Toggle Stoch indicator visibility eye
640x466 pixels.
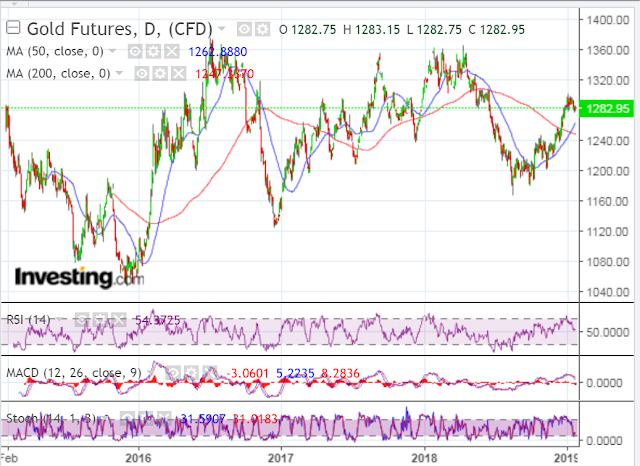128,418
